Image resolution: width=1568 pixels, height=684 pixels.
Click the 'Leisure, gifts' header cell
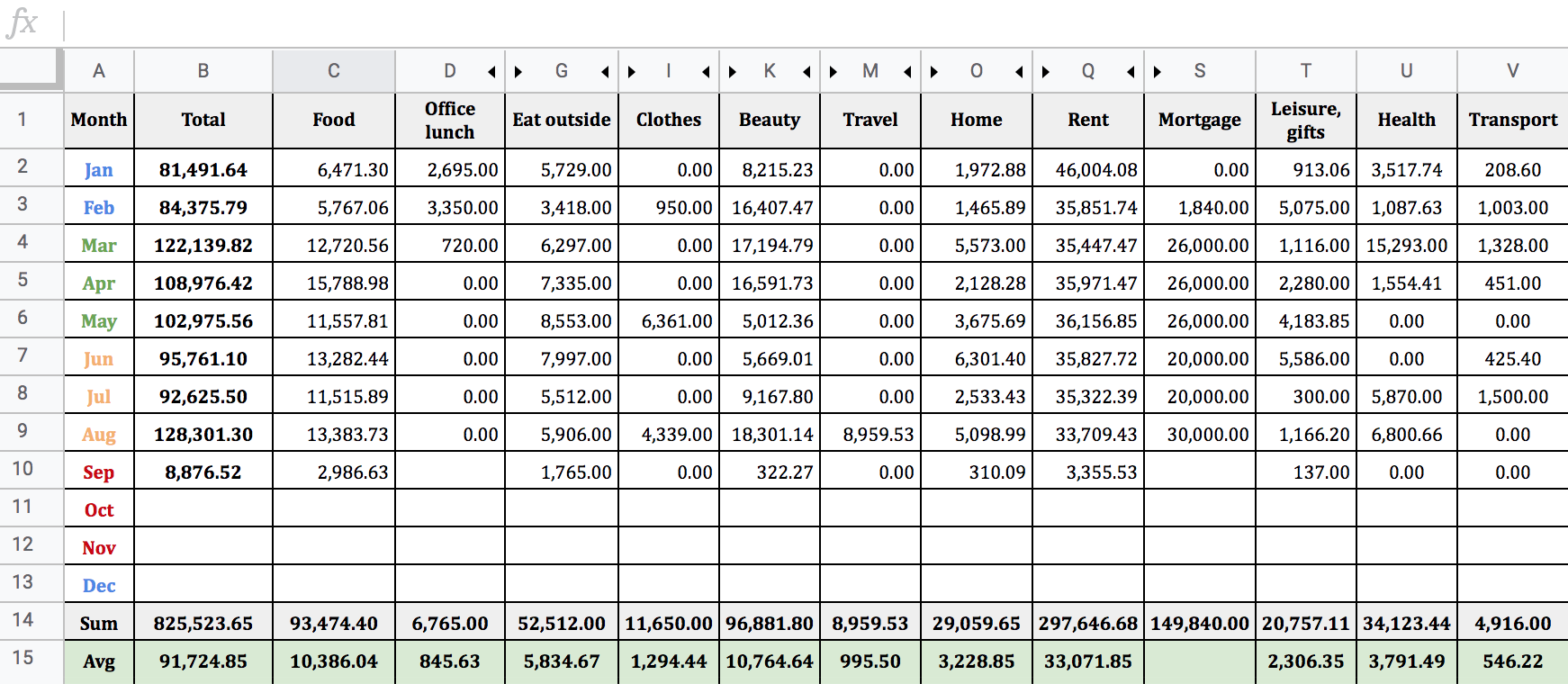(x=1306, y=121)
